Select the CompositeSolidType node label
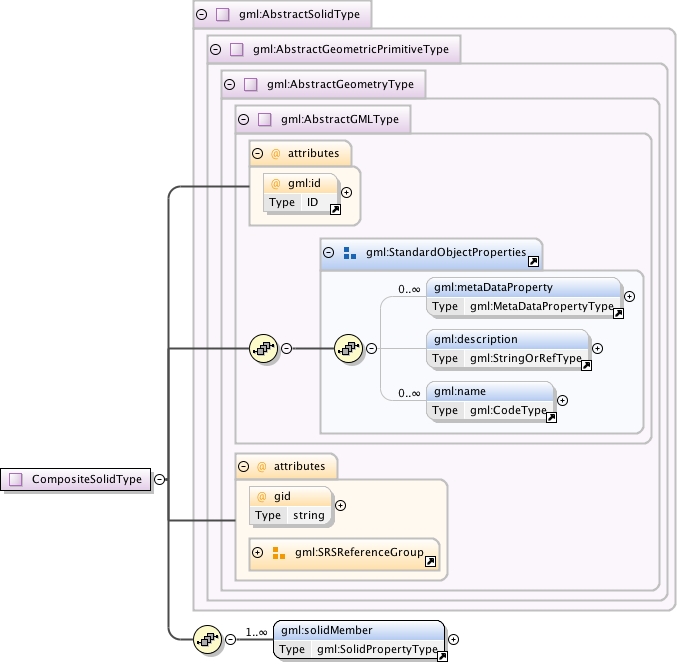 (87, 479)
